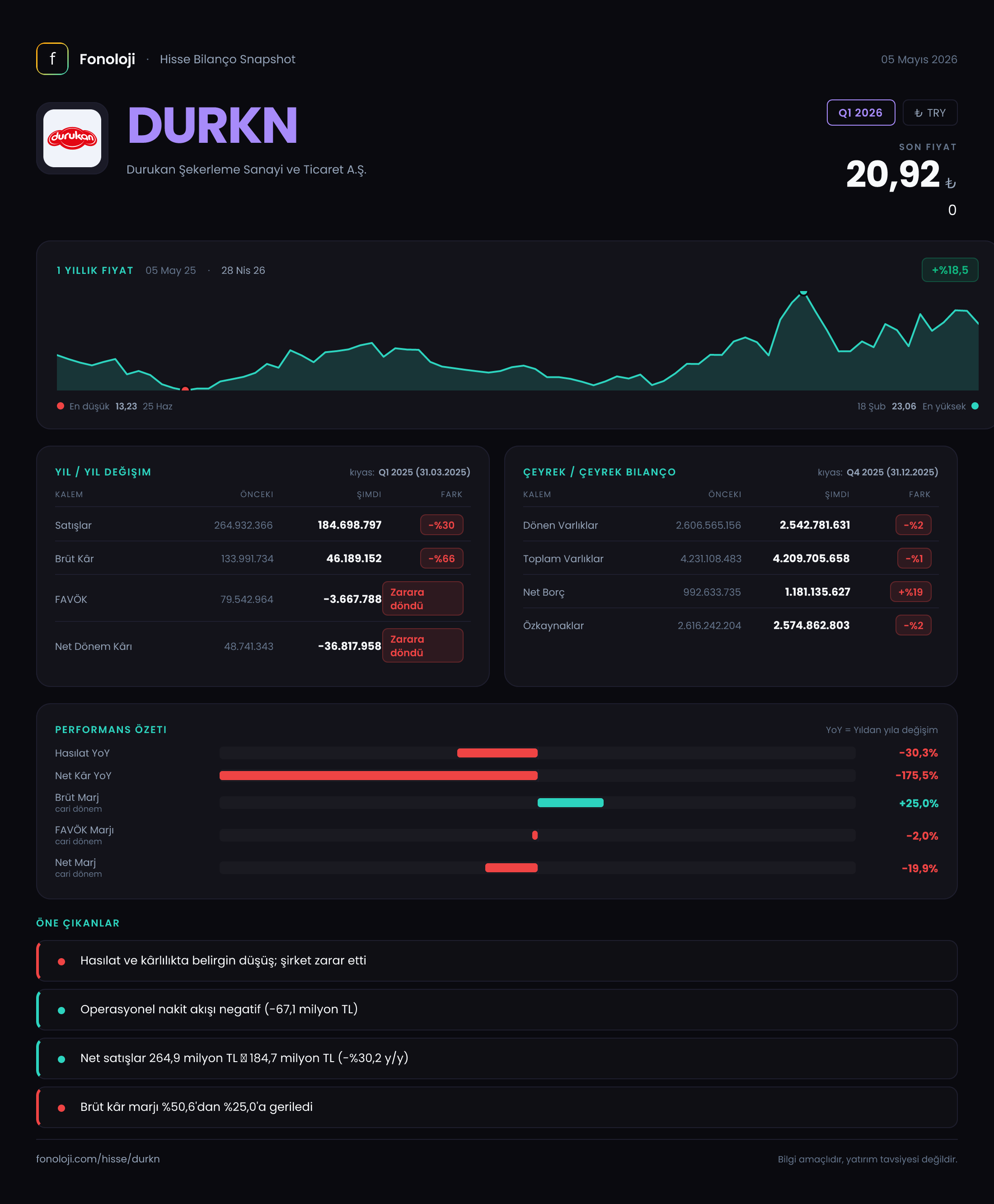Viewport: 994px width, 1204px height.
Task: Select the Brüt kâr marjı geriledi highlight
Action: coord(497,1107)
